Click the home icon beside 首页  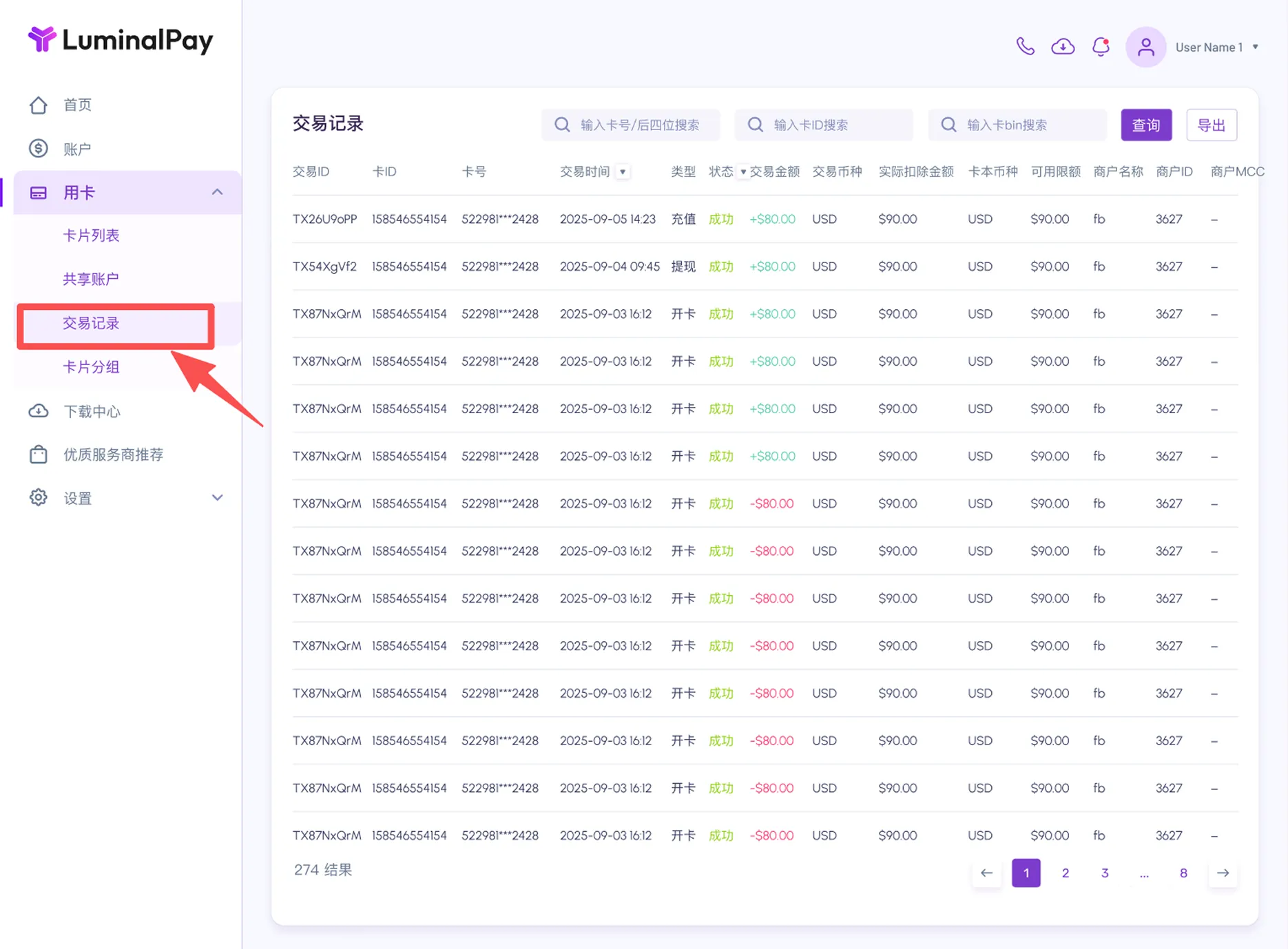tap(39, 105)
